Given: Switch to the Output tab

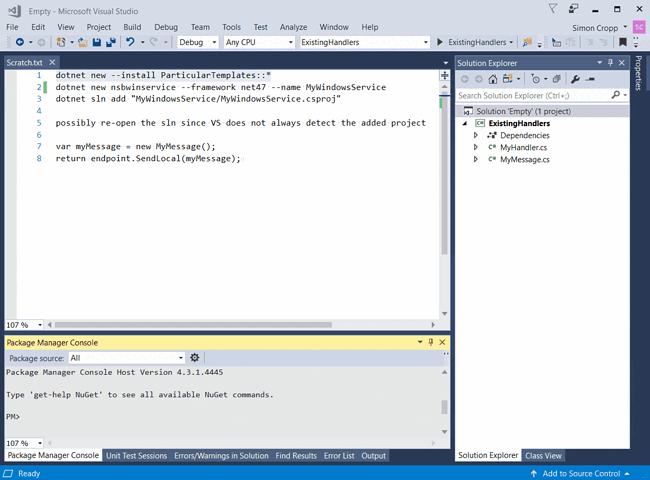Looking at the screenshot, I should (x=374, y=456).
